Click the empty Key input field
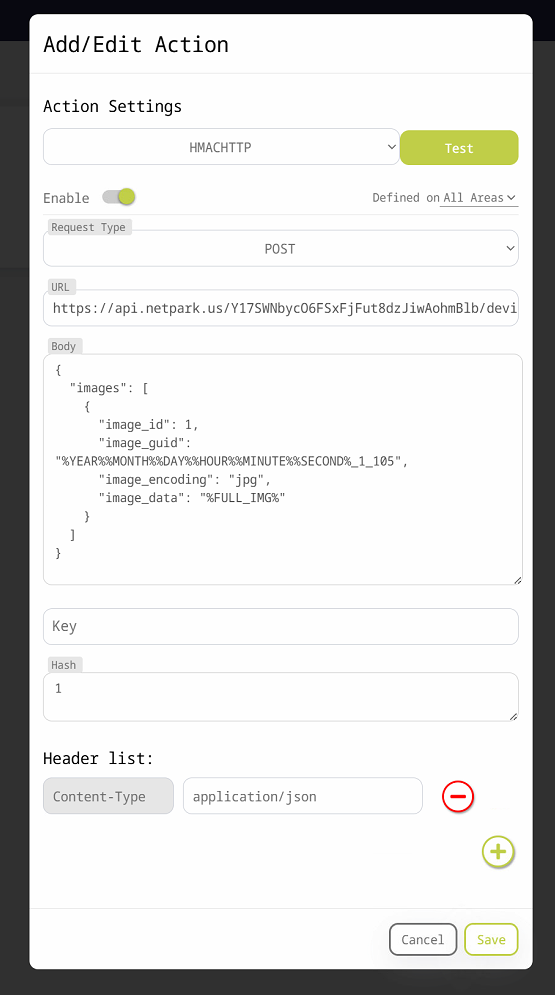Viewport: 555px width, 995px height. (280, 626)
